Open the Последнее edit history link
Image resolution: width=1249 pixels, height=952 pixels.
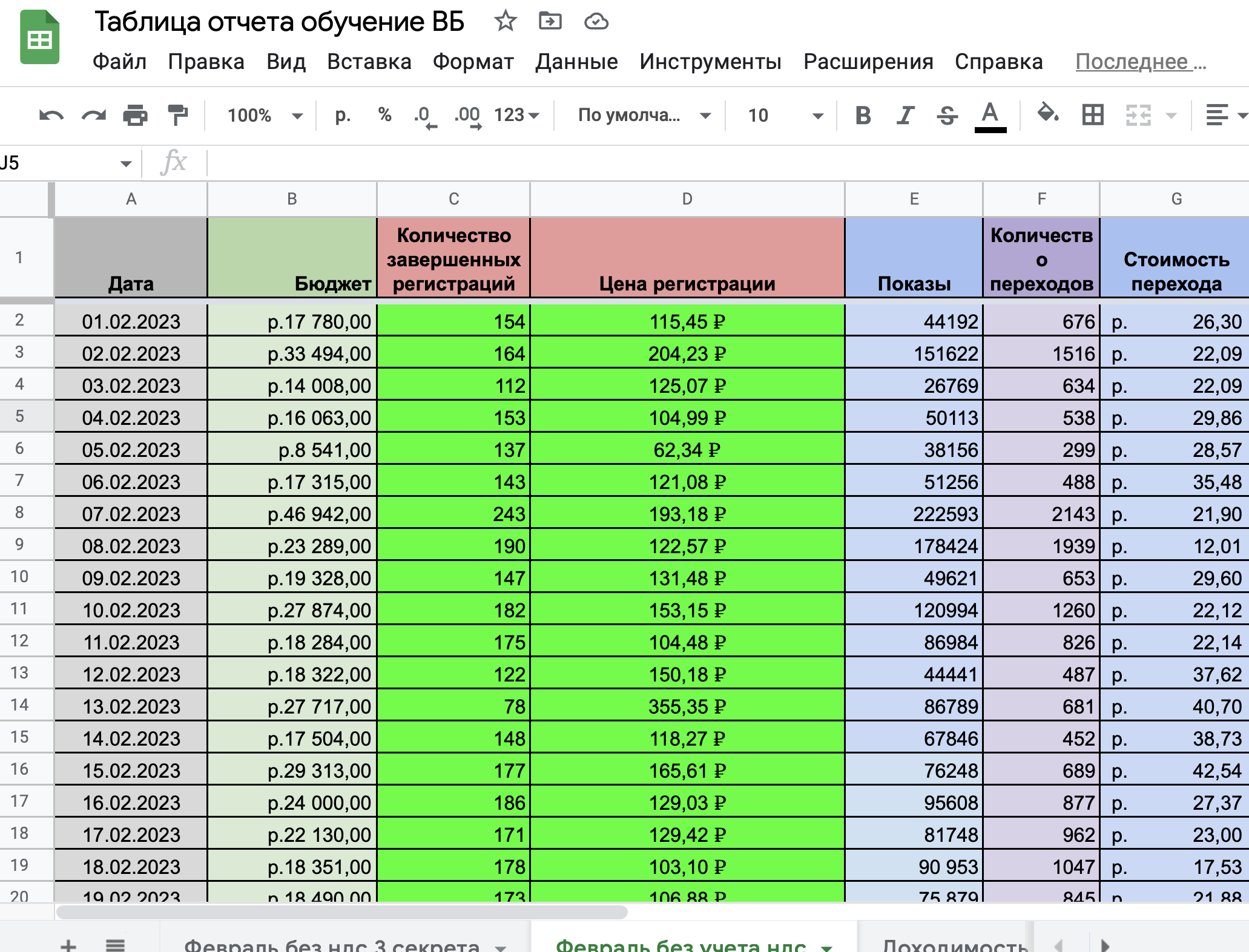point(1141,62)
